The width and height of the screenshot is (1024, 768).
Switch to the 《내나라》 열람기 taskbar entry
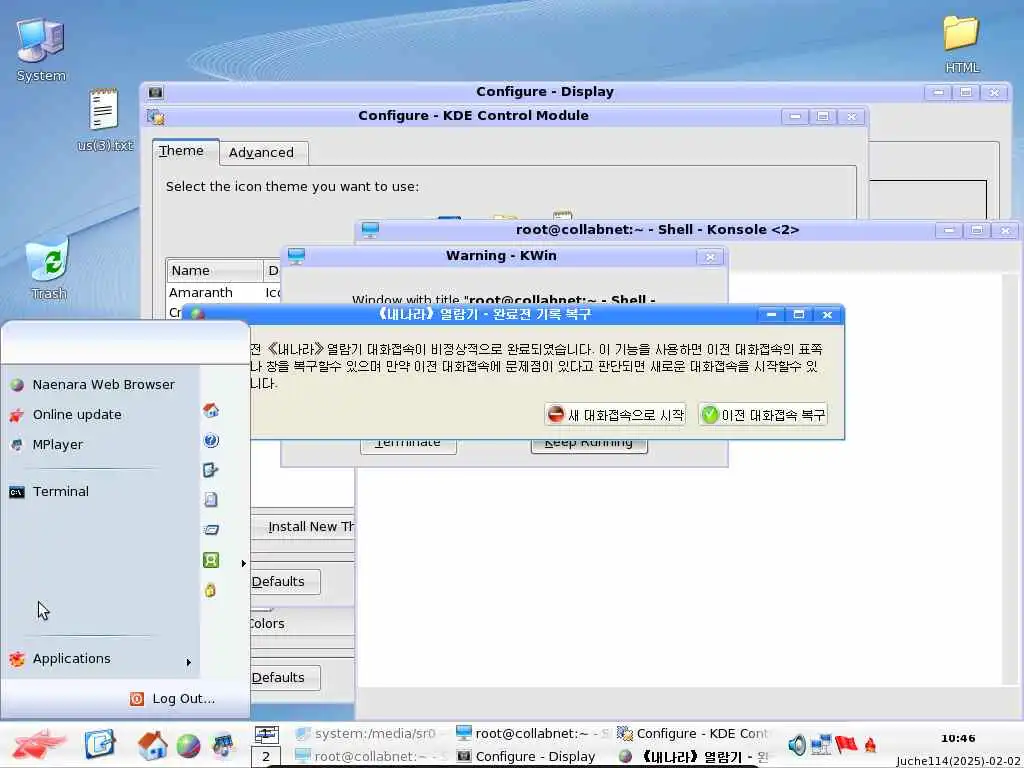[695, 756]
